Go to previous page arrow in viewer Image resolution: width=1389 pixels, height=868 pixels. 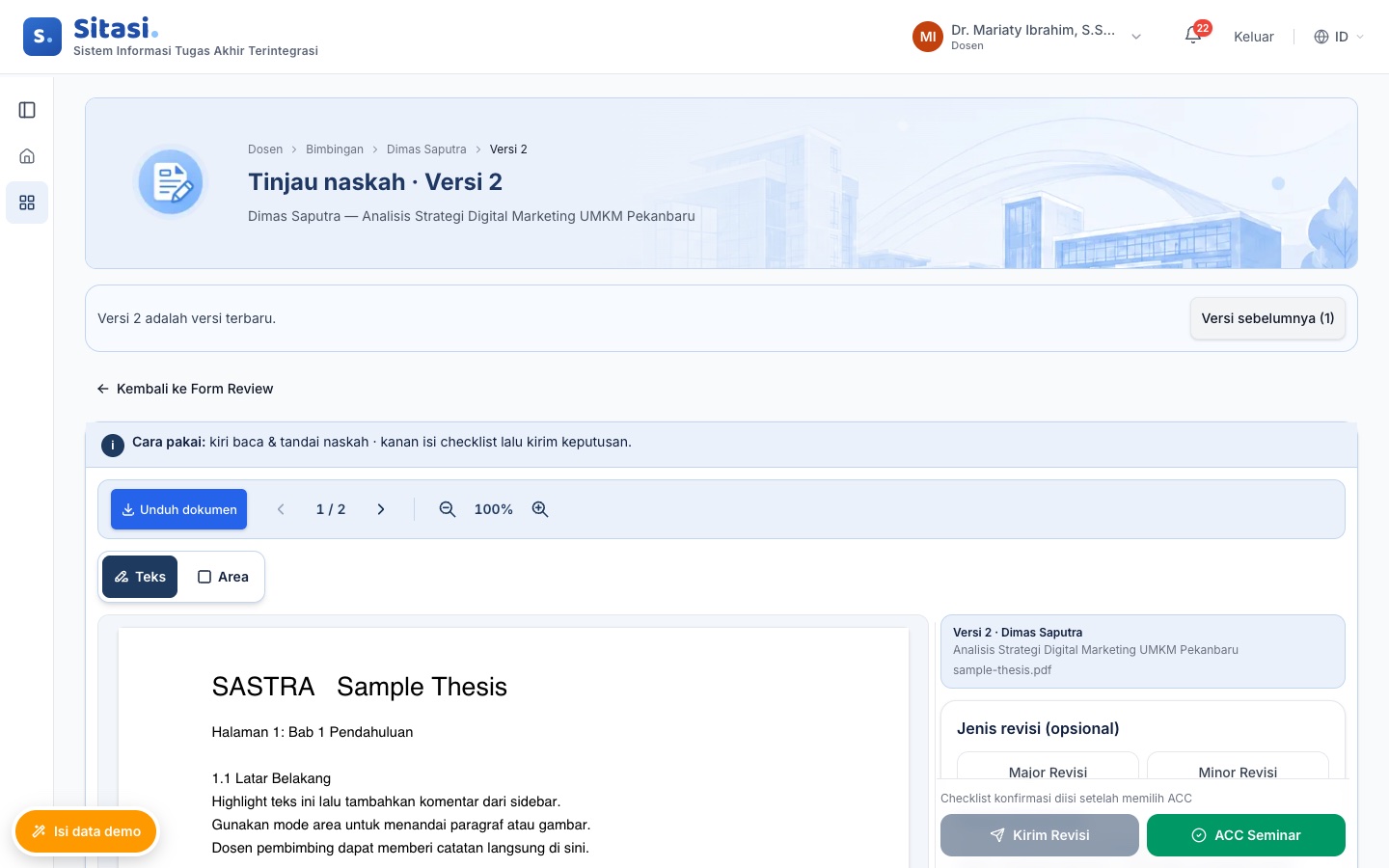pos(281,509)
